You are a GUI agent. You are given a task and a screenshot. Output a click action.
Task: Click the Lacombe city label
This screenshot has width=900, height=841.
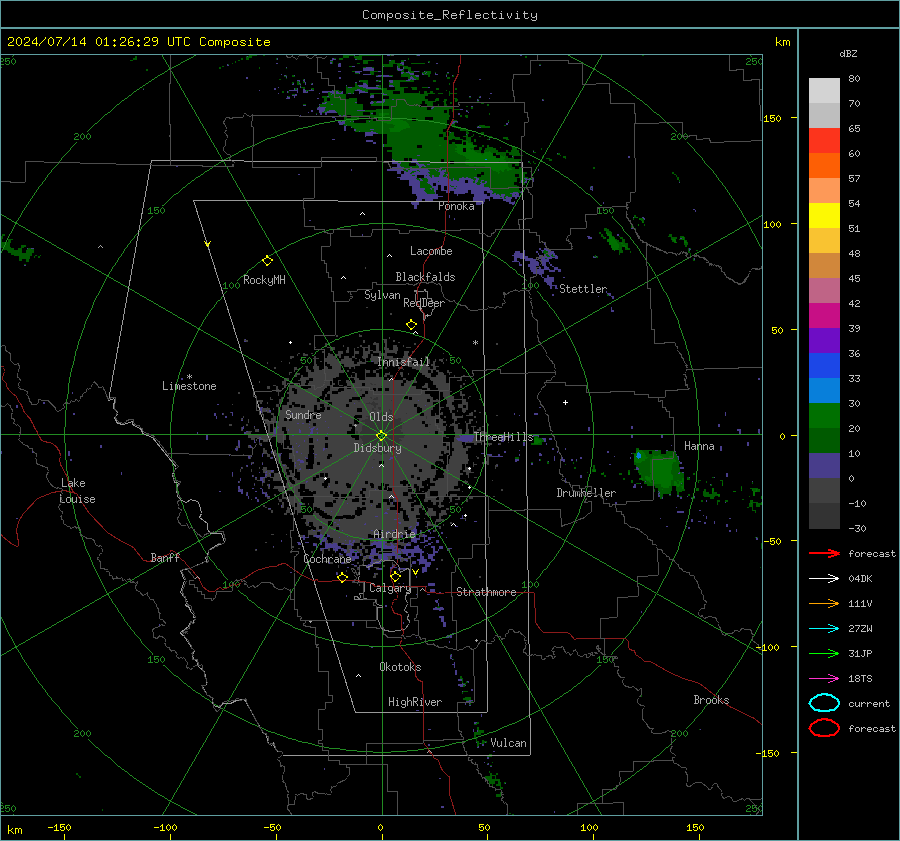point(431,251)
